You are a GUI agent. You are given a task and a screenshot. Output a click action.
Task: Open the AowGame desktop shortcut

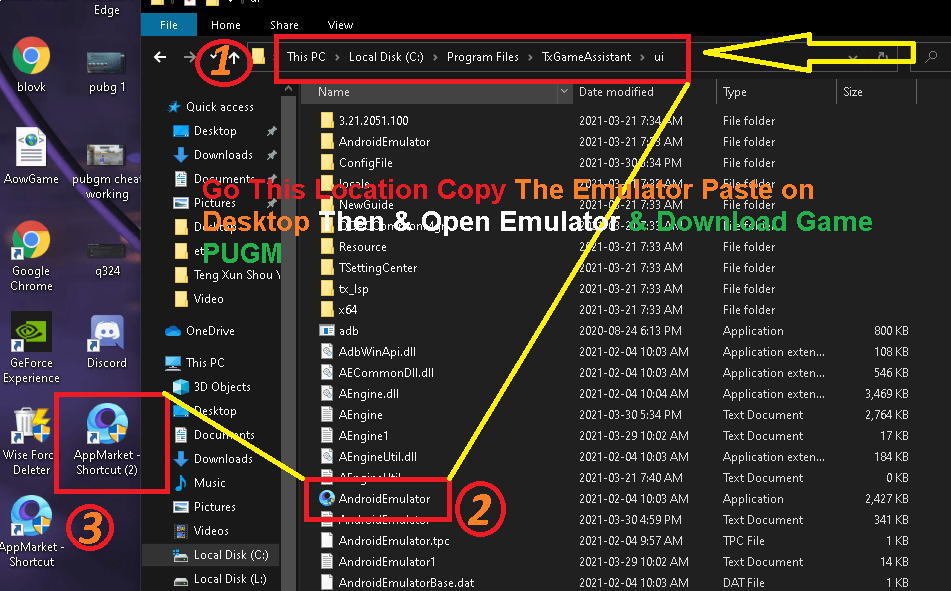(31, 155)
